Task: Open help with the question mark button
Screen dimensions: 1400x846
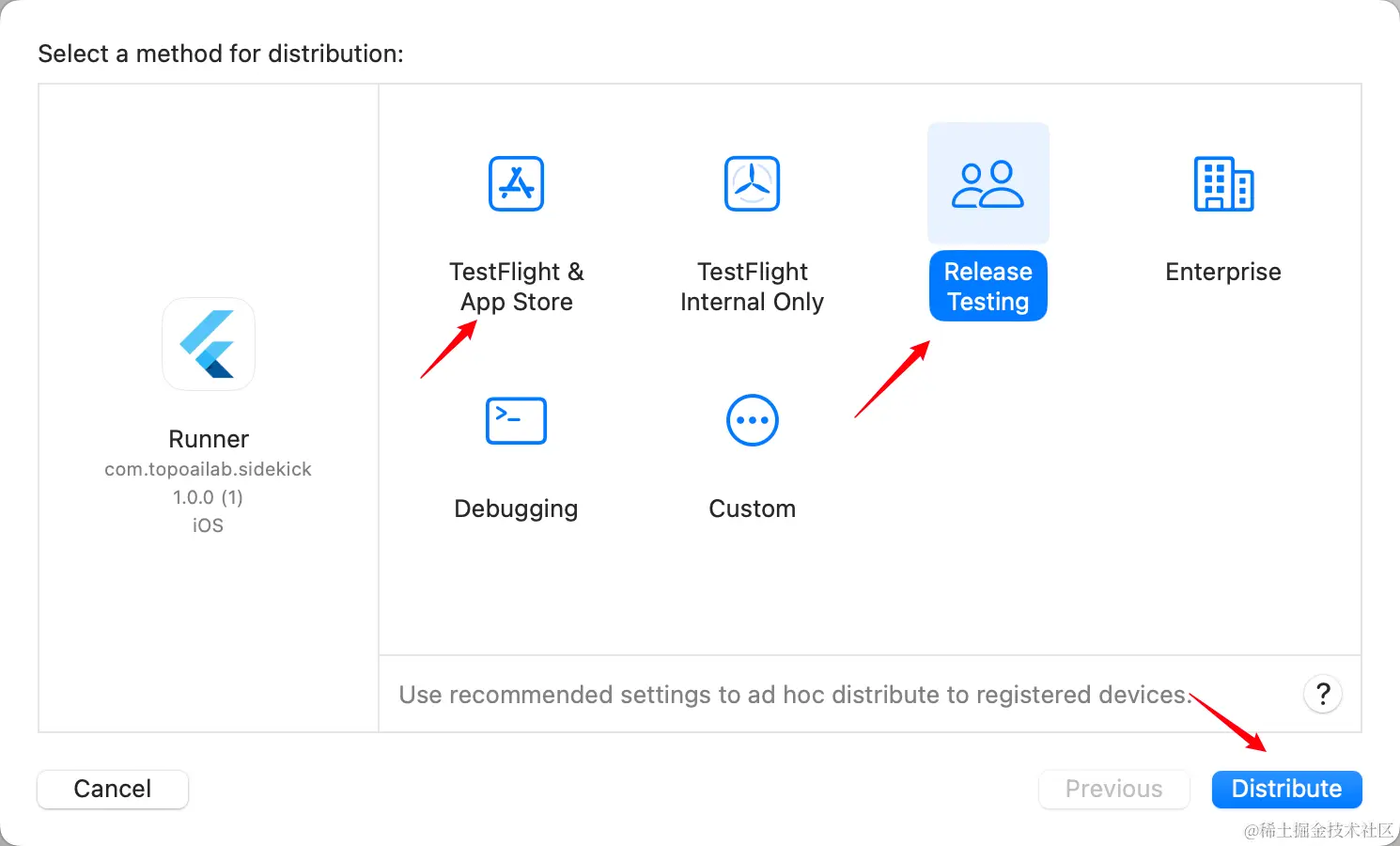Action: [x=1323, y=695]
